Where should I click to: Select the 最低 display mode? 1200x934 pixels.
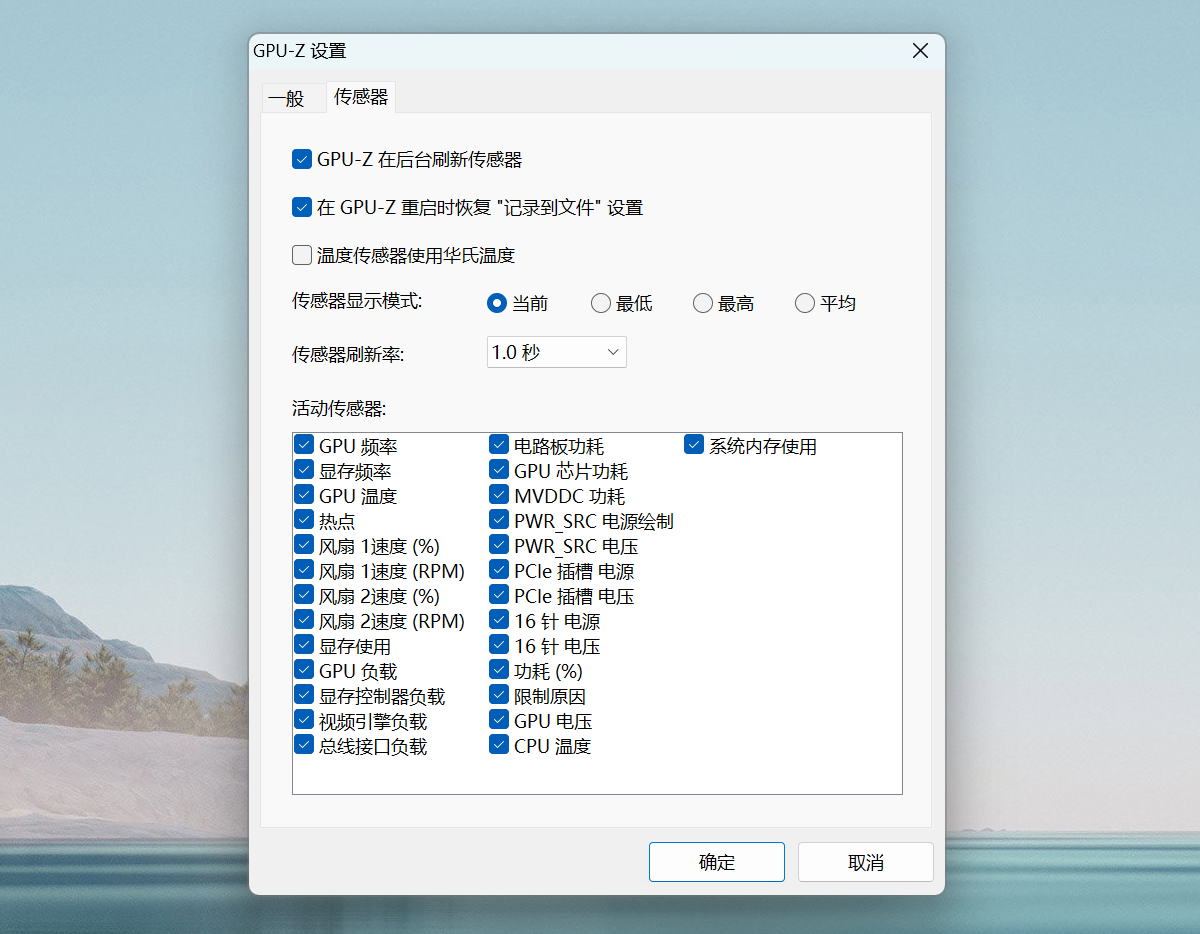(x=601, y=303)
